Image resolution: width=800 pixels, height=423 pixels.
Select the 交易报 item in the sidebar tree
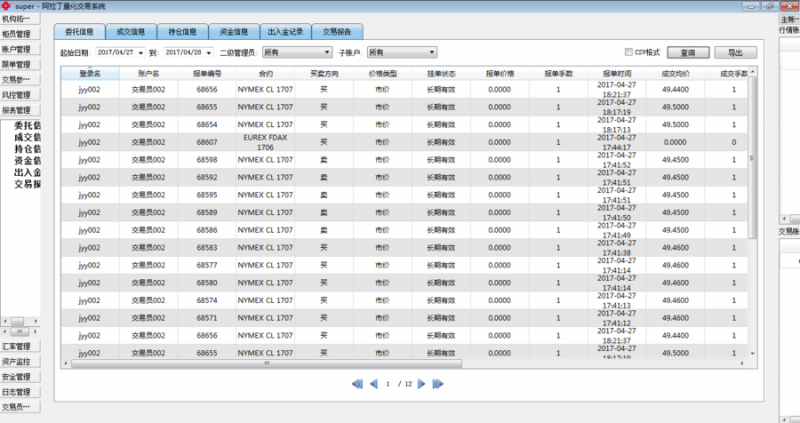tap(27, 184)
